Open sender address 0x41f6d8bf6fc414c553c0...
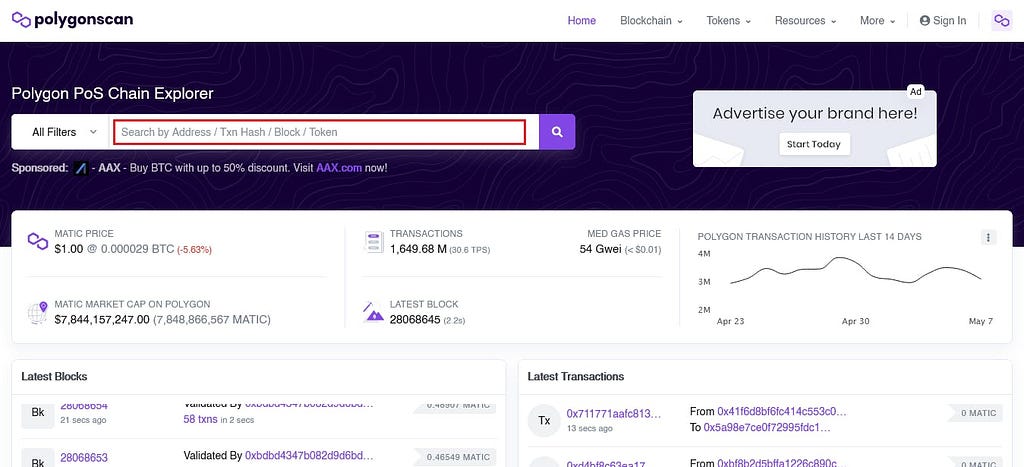 (x=782, y=412)
